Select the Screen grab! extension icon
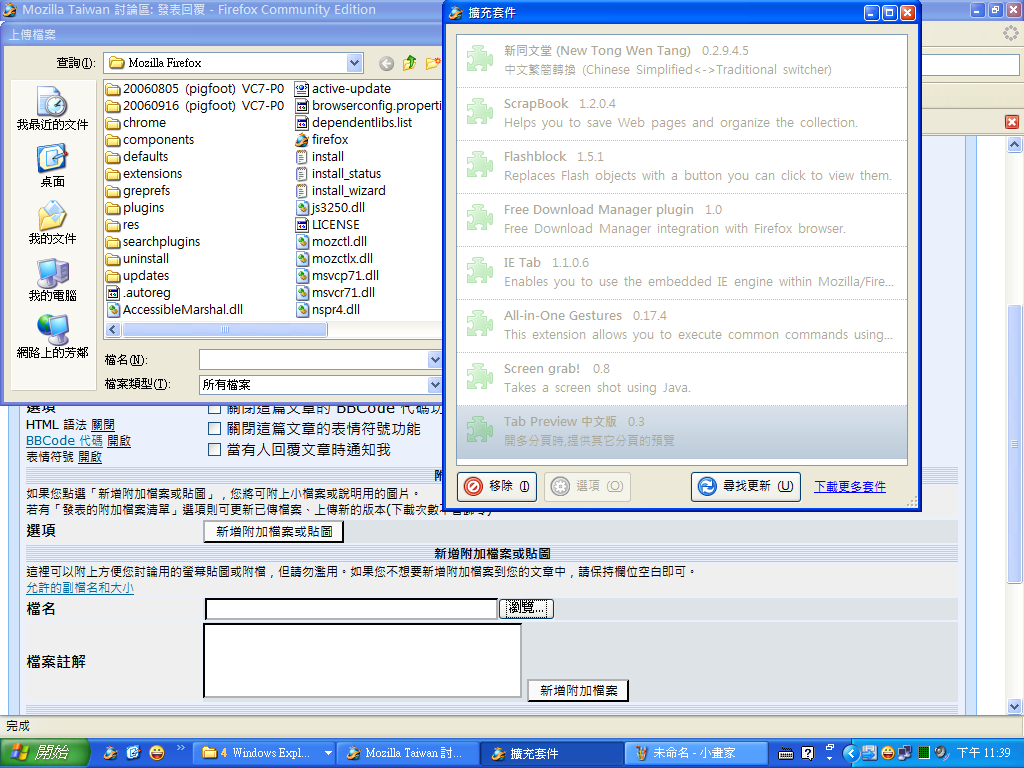This screenshot has width=1024, height=768. pyautogui.click(x=479, y=376)
